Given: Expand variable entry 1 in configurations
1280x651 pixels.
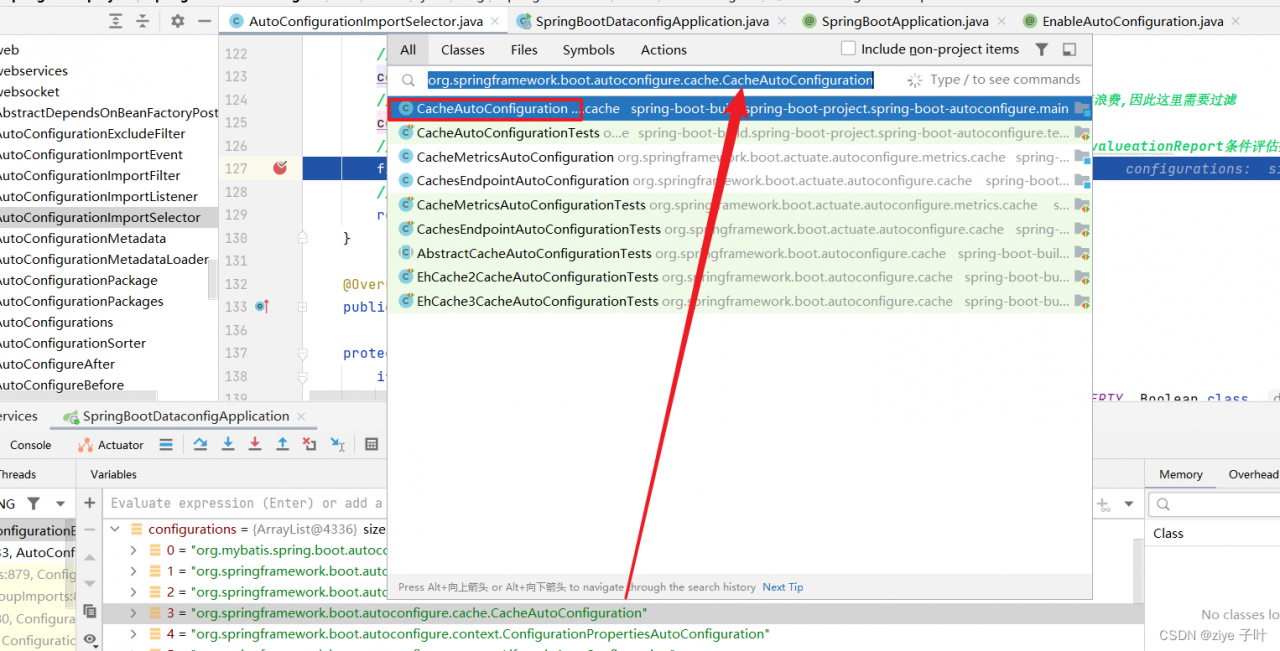Looking at the screenshot, I should pyautogui.click(x=135, y=571).
